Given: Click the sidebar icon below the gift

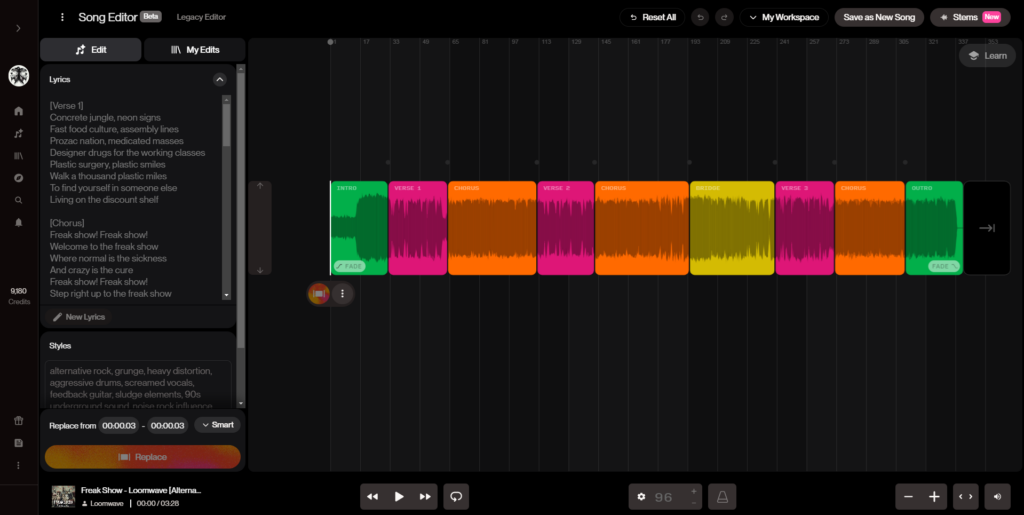Looking at the screenshot, I should coord(18,443).
